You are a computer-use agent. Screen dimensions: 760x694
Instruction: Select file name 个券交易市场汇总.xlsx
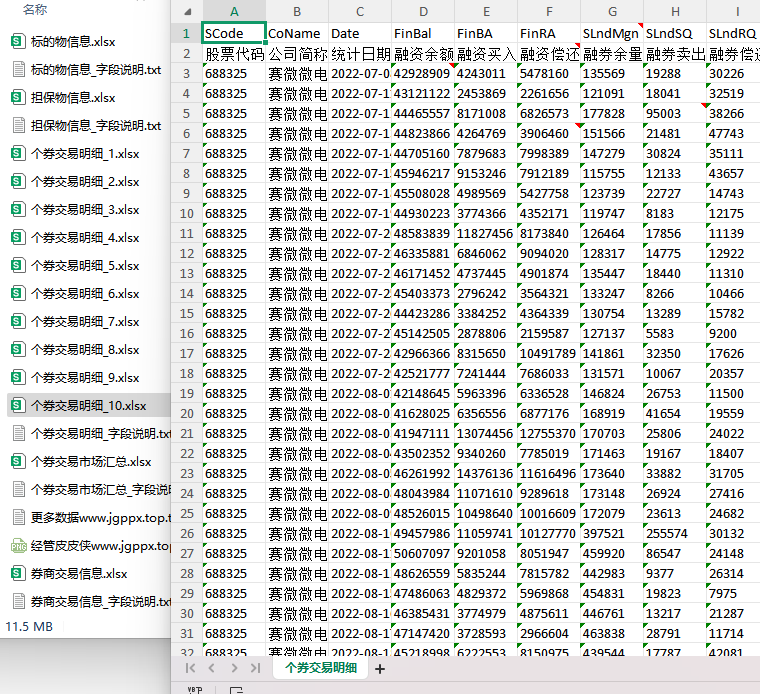point(91,461)
